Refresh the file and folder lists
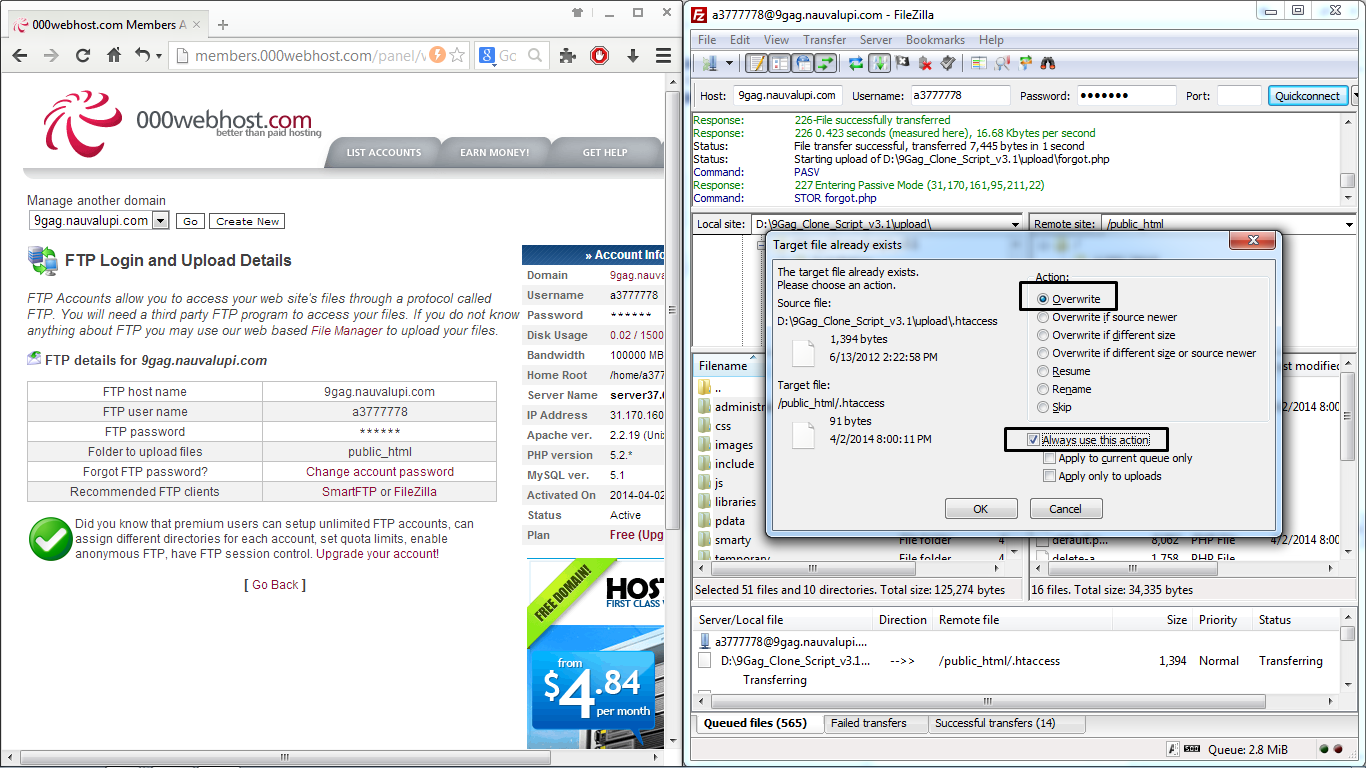 click(x=855, y=62)
